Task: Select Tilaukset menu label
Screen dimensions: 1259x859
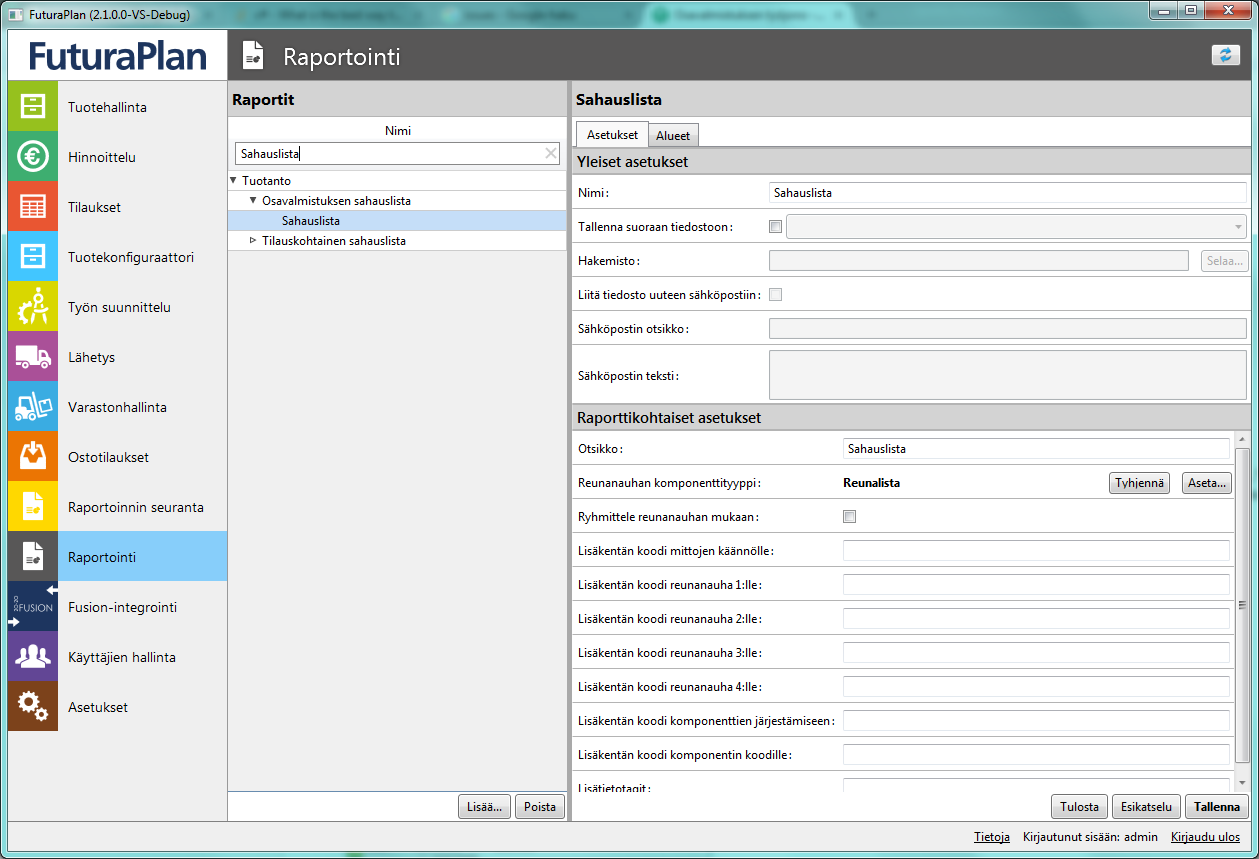Action: pos(94,207)
